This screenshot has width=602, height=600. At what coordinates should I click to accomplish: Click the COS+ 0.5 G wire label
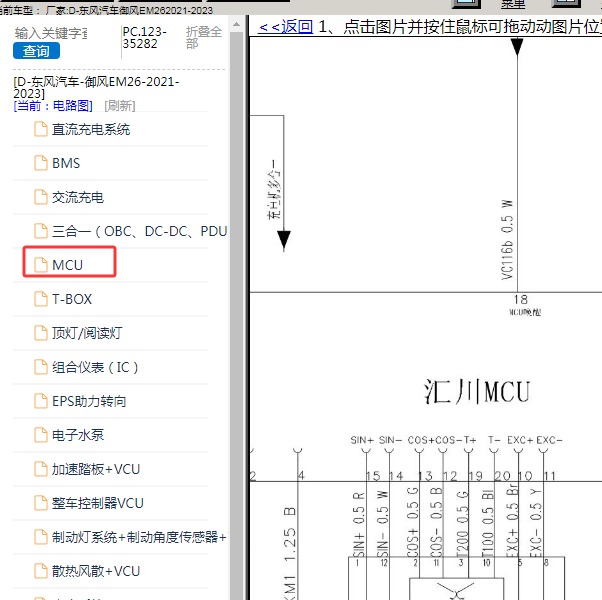click(413, 522)
